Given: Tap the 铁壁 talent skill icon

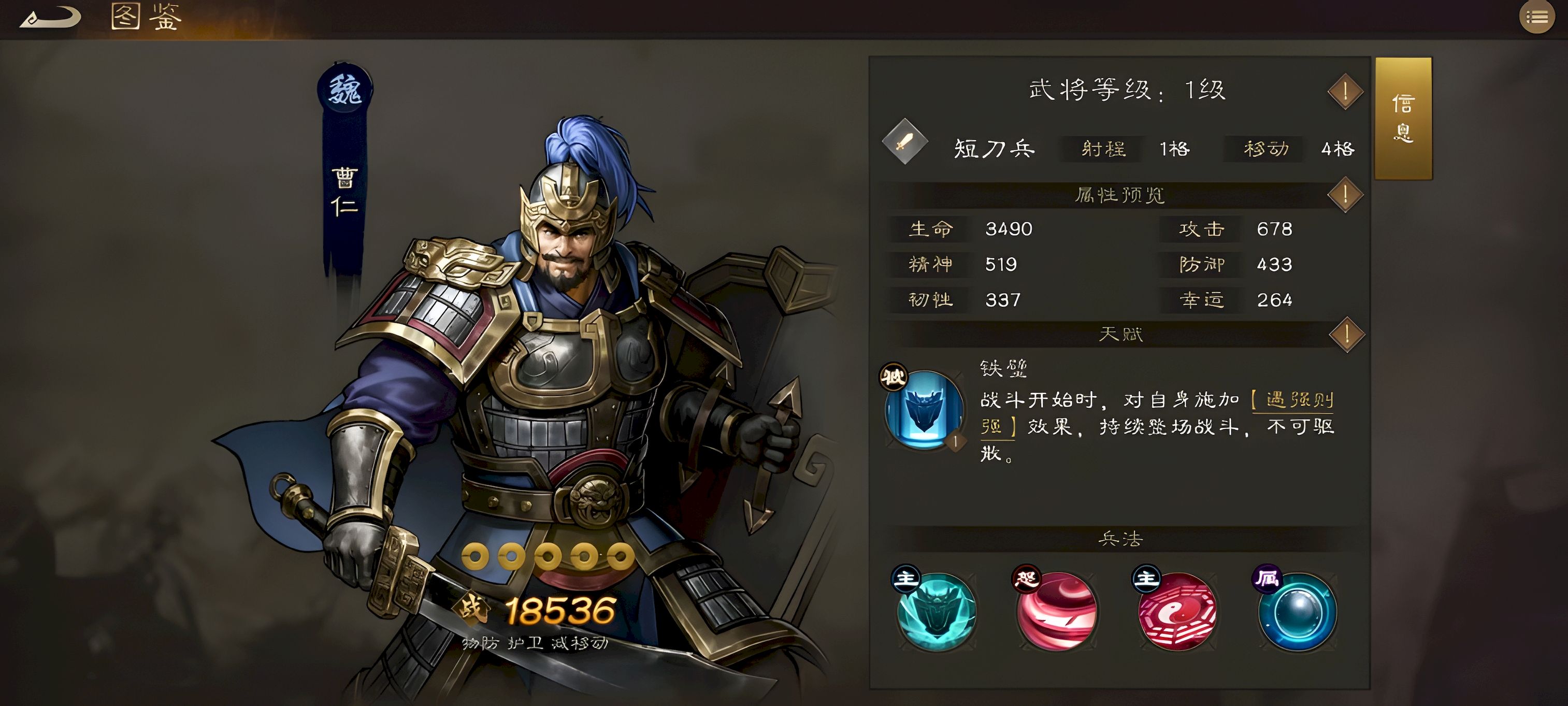Looking at the screenshot, I should (x=924, y=409).
